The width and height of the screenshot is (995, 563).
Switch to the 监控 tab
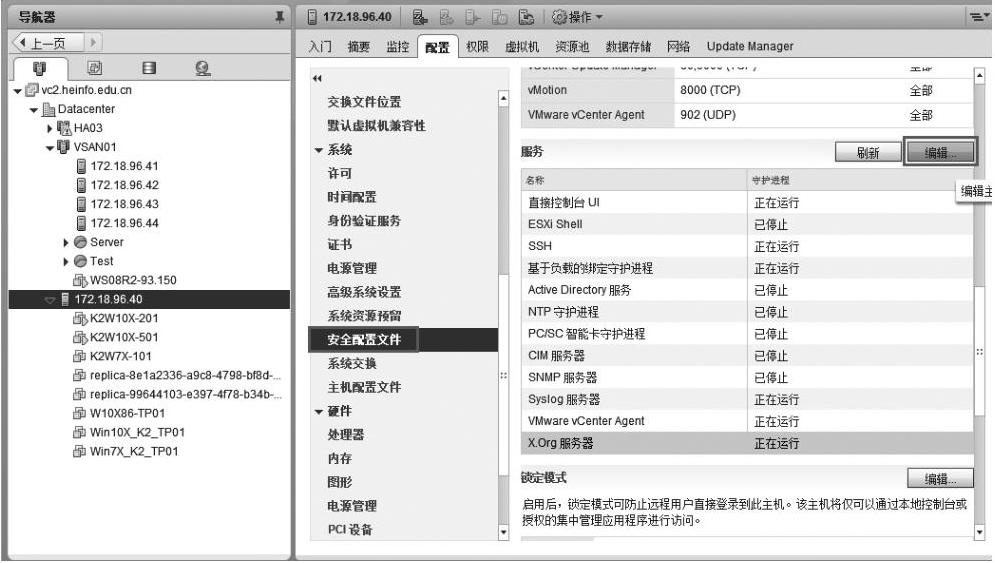pos(397,46)
